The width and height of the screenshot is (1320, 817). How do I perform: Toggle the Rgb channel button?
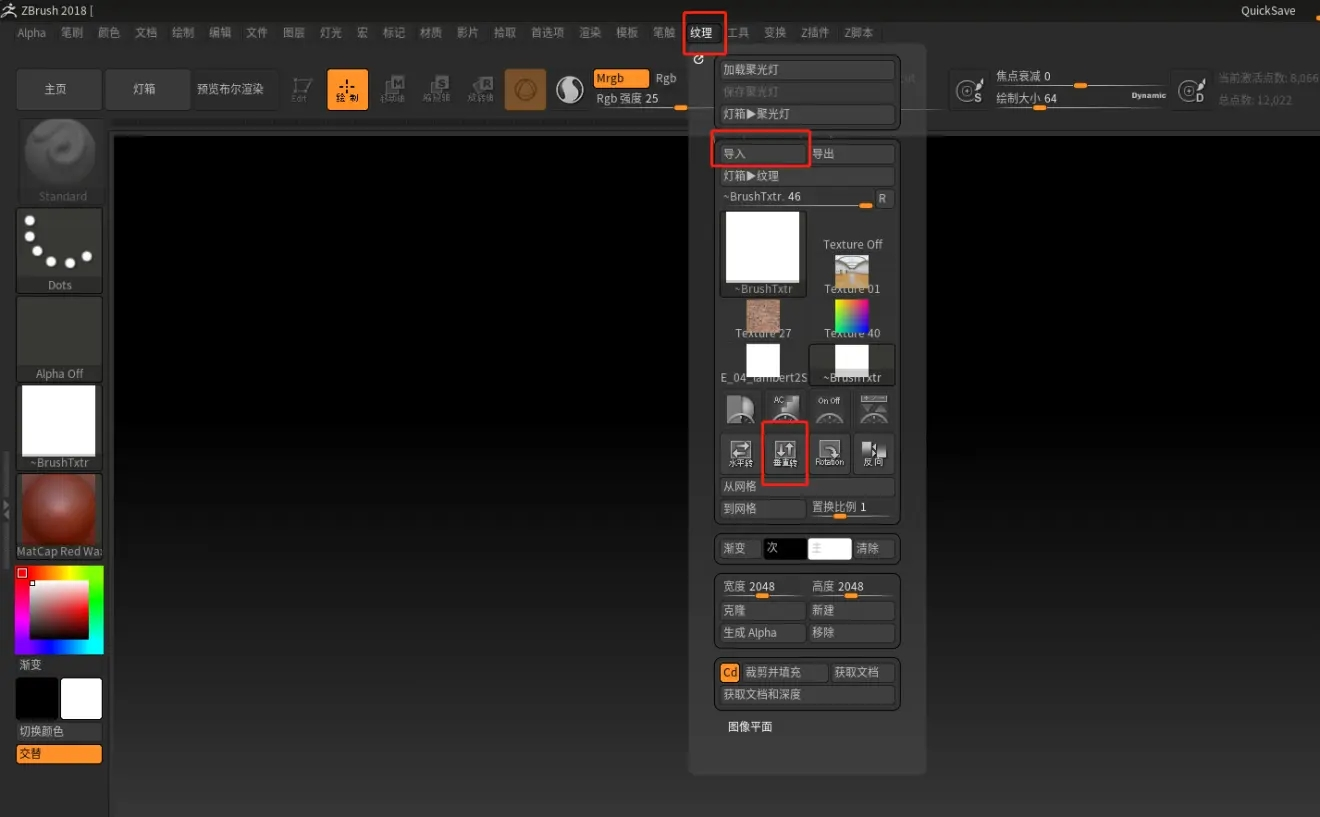(x=666, y=78)
